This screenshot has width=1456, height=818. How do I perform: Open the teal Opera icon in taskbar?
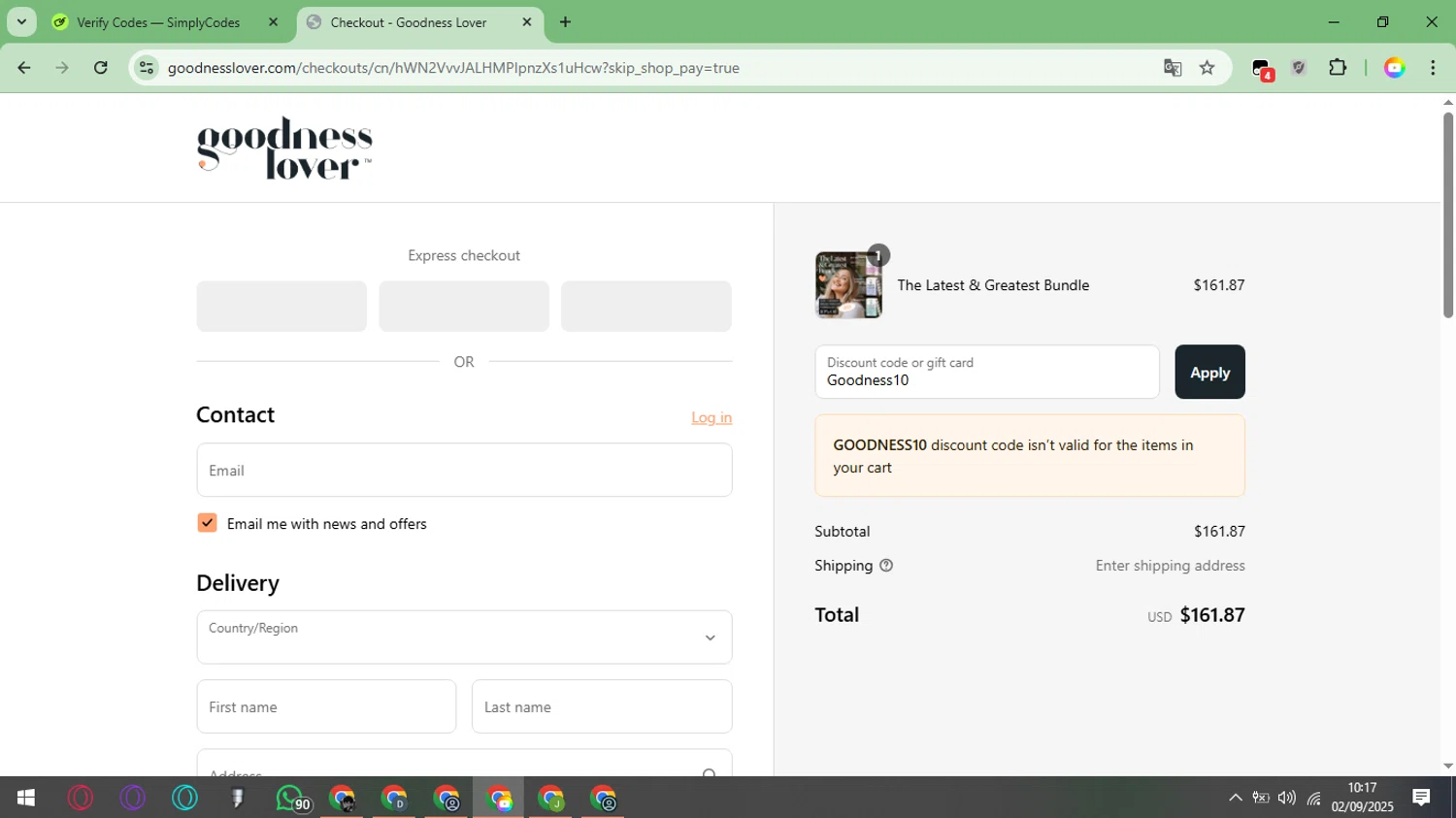[185, 798]
